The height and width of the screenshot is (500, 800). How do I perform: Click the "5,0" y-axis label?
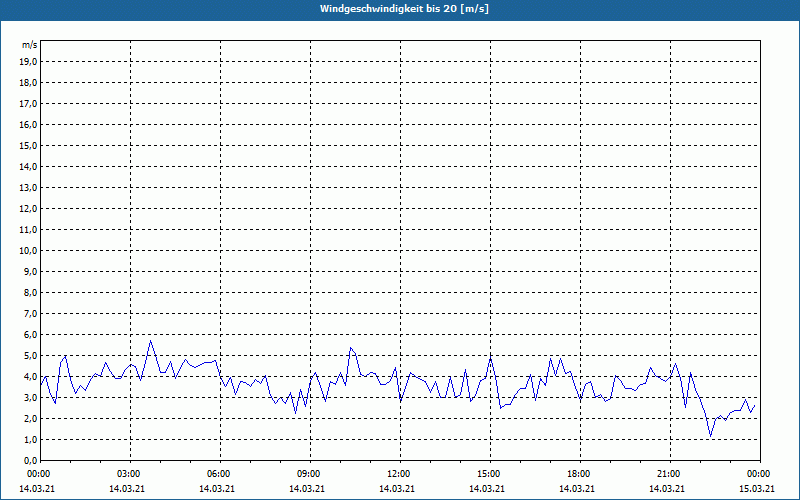[x=30, y=356]
